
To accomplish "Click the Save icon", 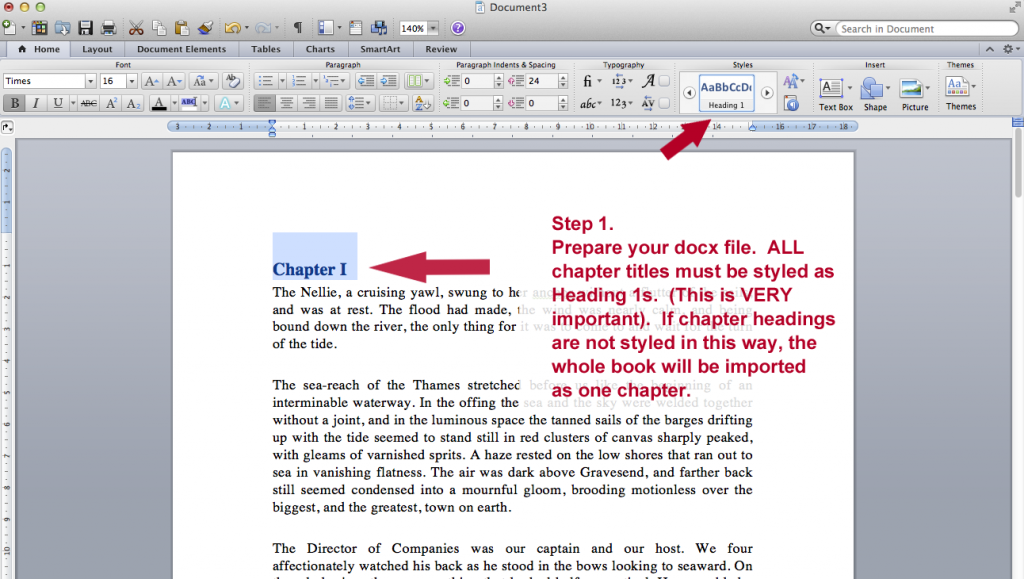I will (86, 28).
